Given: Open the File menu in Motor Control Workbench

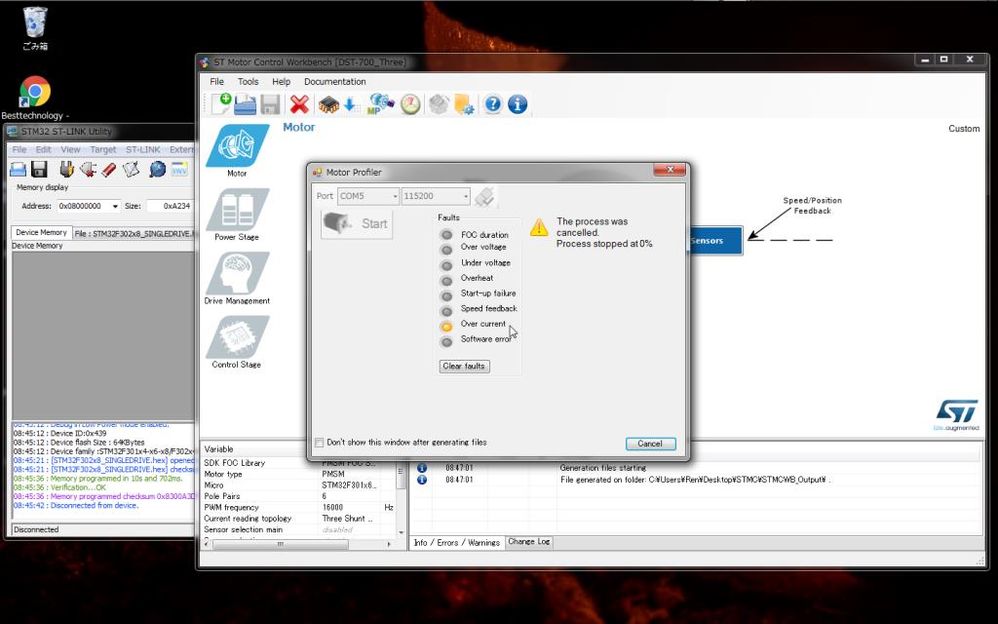Looking at the screenshot, I should click(217, 82).
